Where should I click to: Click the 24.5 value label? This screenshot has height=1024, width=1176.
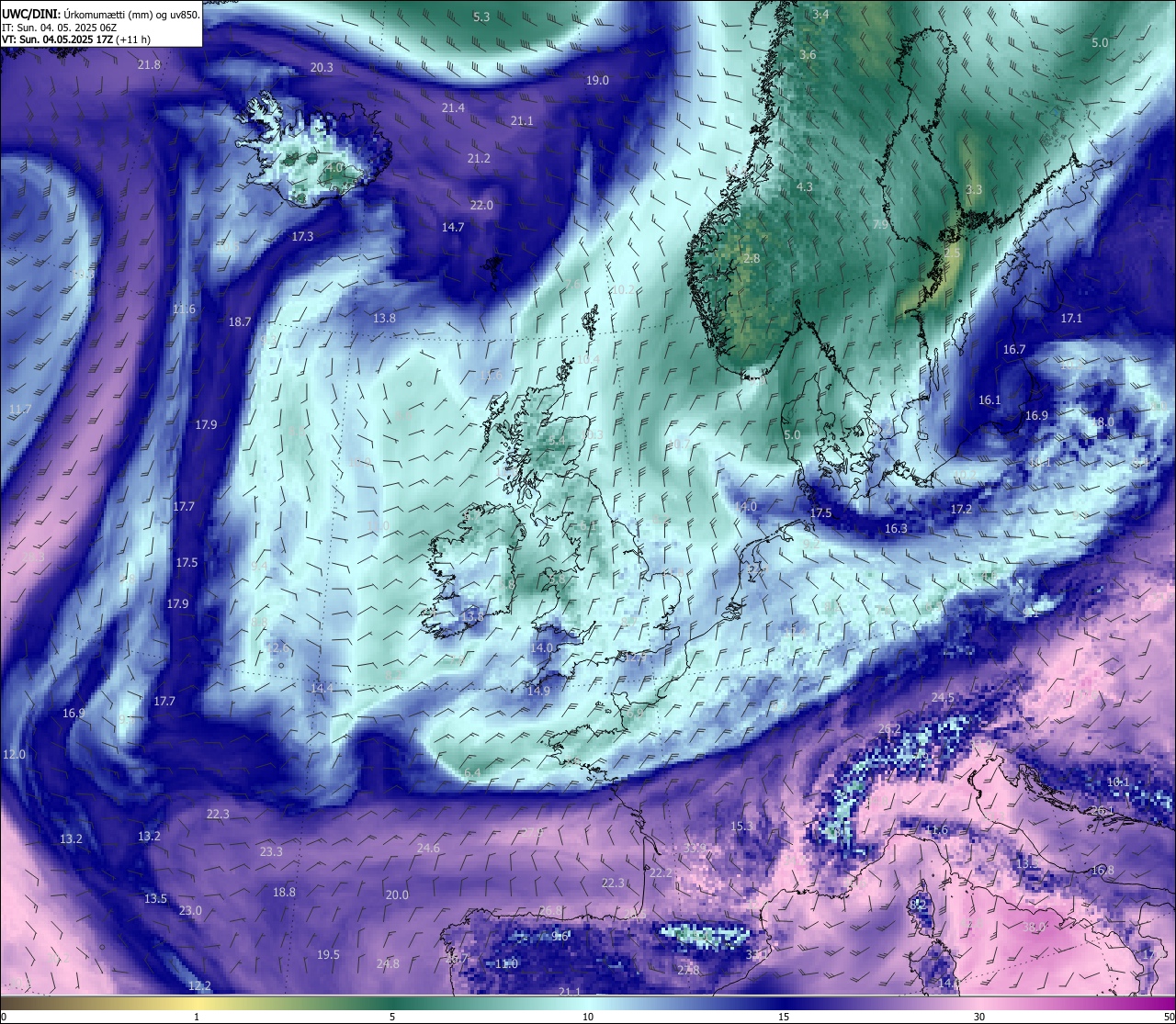pos(943,698)
